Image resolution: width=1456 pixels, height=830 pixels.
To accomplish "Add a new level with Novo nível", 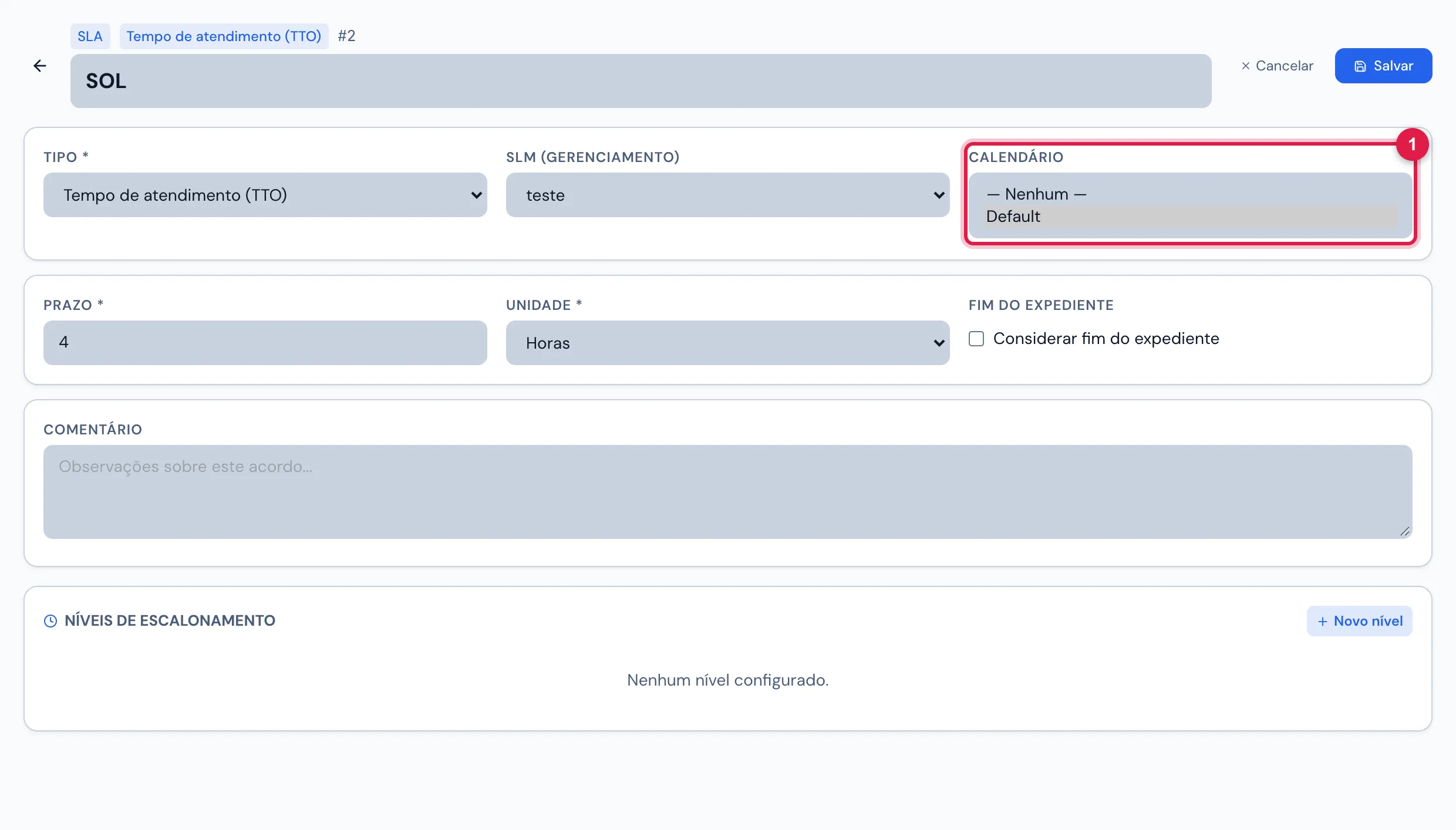I will click(x=1359, y=621).
